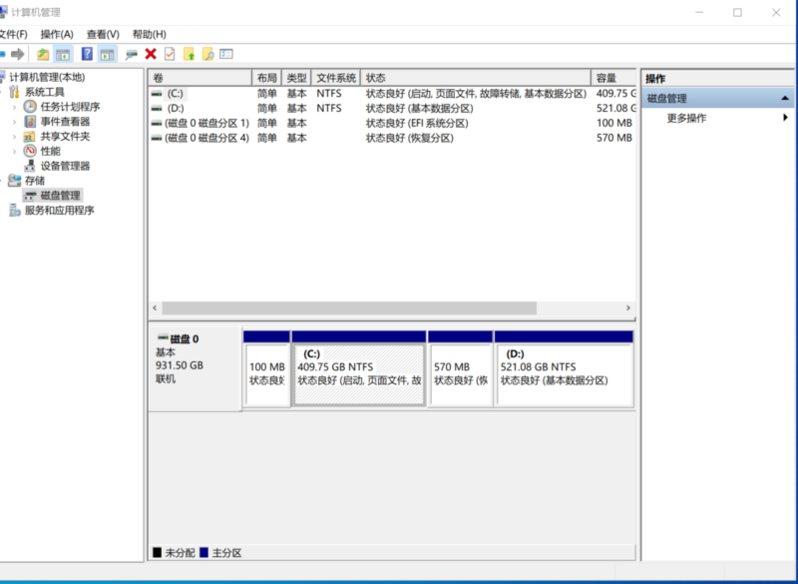Click the red X delete toolbar icon
The width and height of the screenshot is (798, 584).
pos(150,54)
